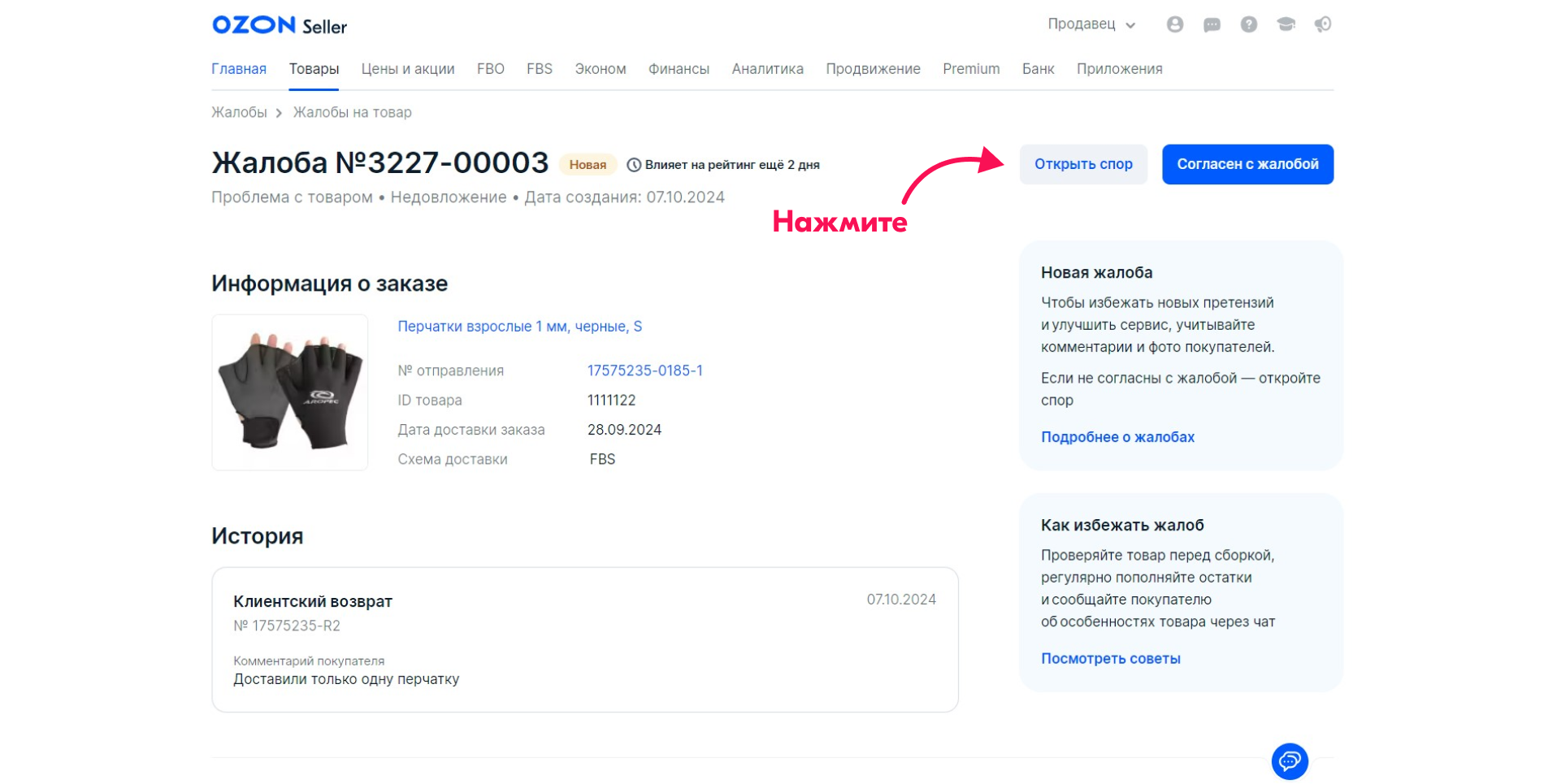This screenshot has height=784, width=1544.
Task: Click the help question mark icon
Action: tap(1249, 24)
